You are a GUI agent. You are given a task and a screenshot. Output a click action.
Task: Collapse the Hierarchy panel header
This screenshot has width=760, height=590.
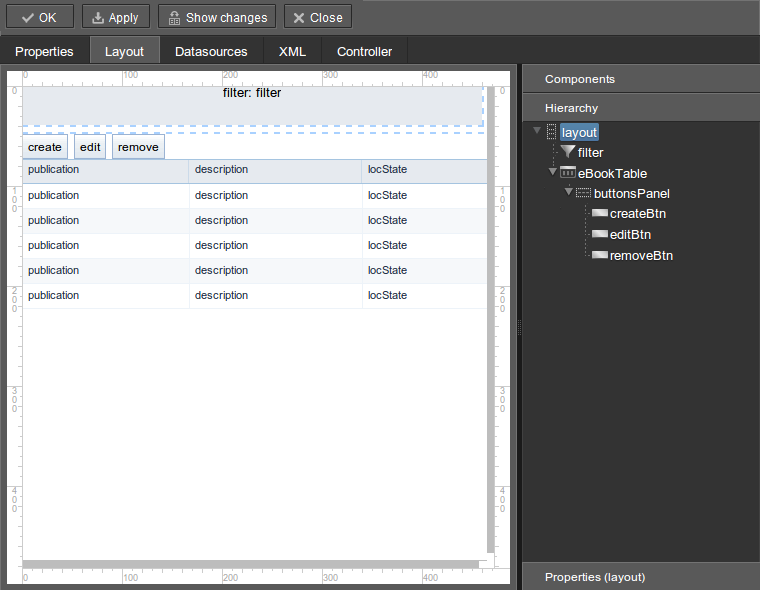[641, 108]
